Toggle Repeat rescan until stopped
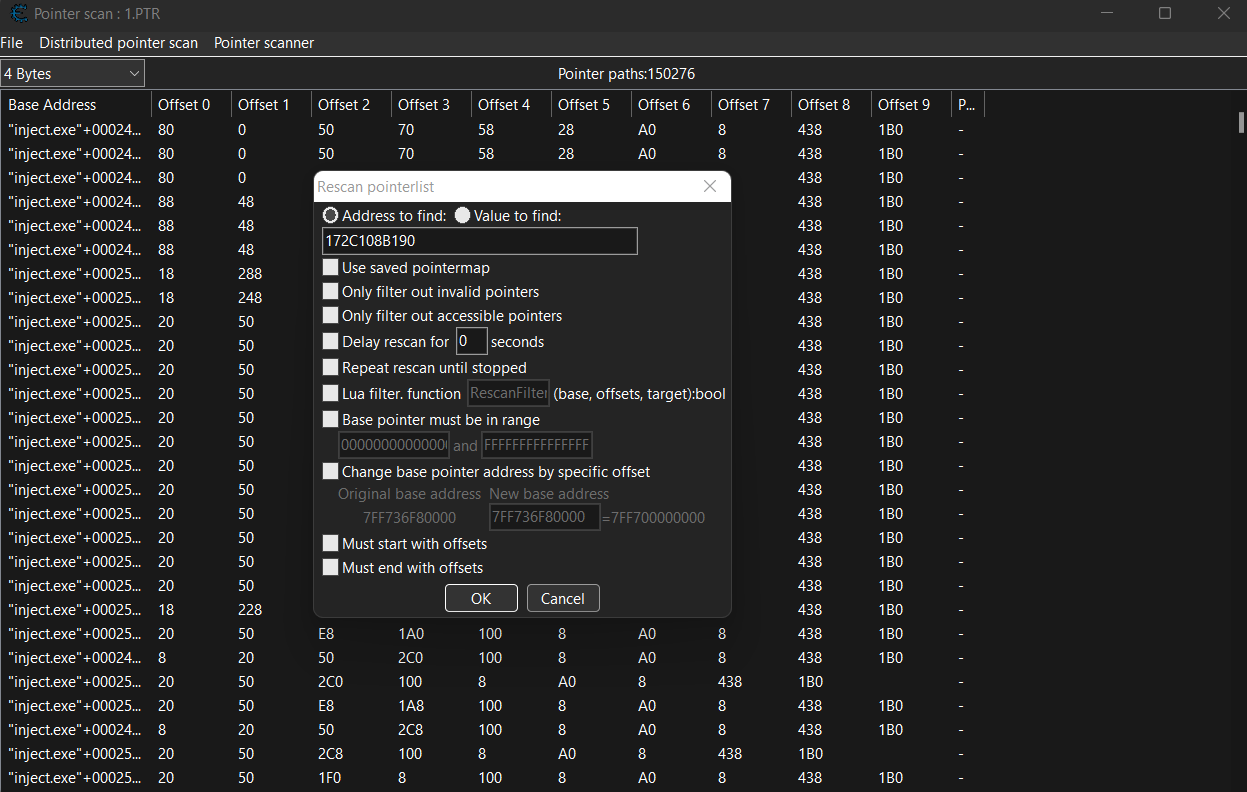 click(331, 368)
